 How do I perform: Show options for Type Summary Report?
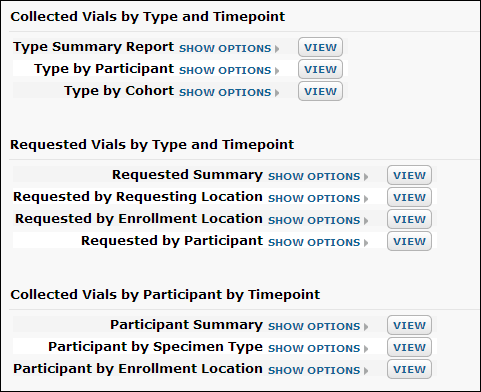click(229, 48)
